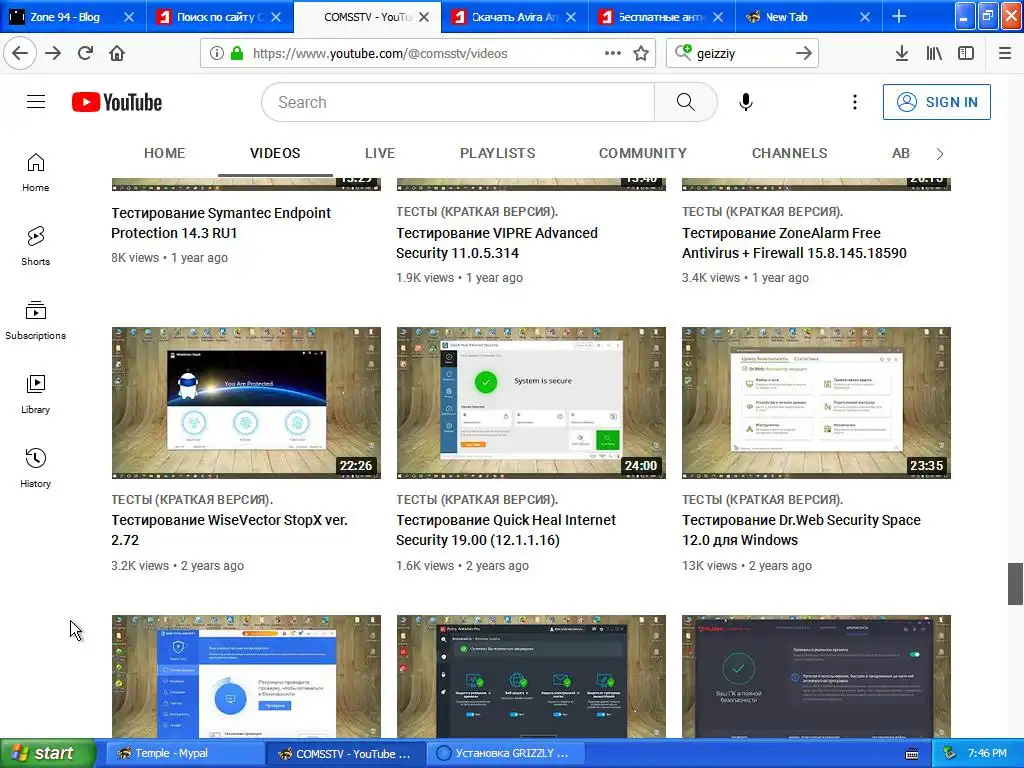
Task: Open Тестирование Symantec Endpoint Protection title
Action: click(x=221, y=223)
